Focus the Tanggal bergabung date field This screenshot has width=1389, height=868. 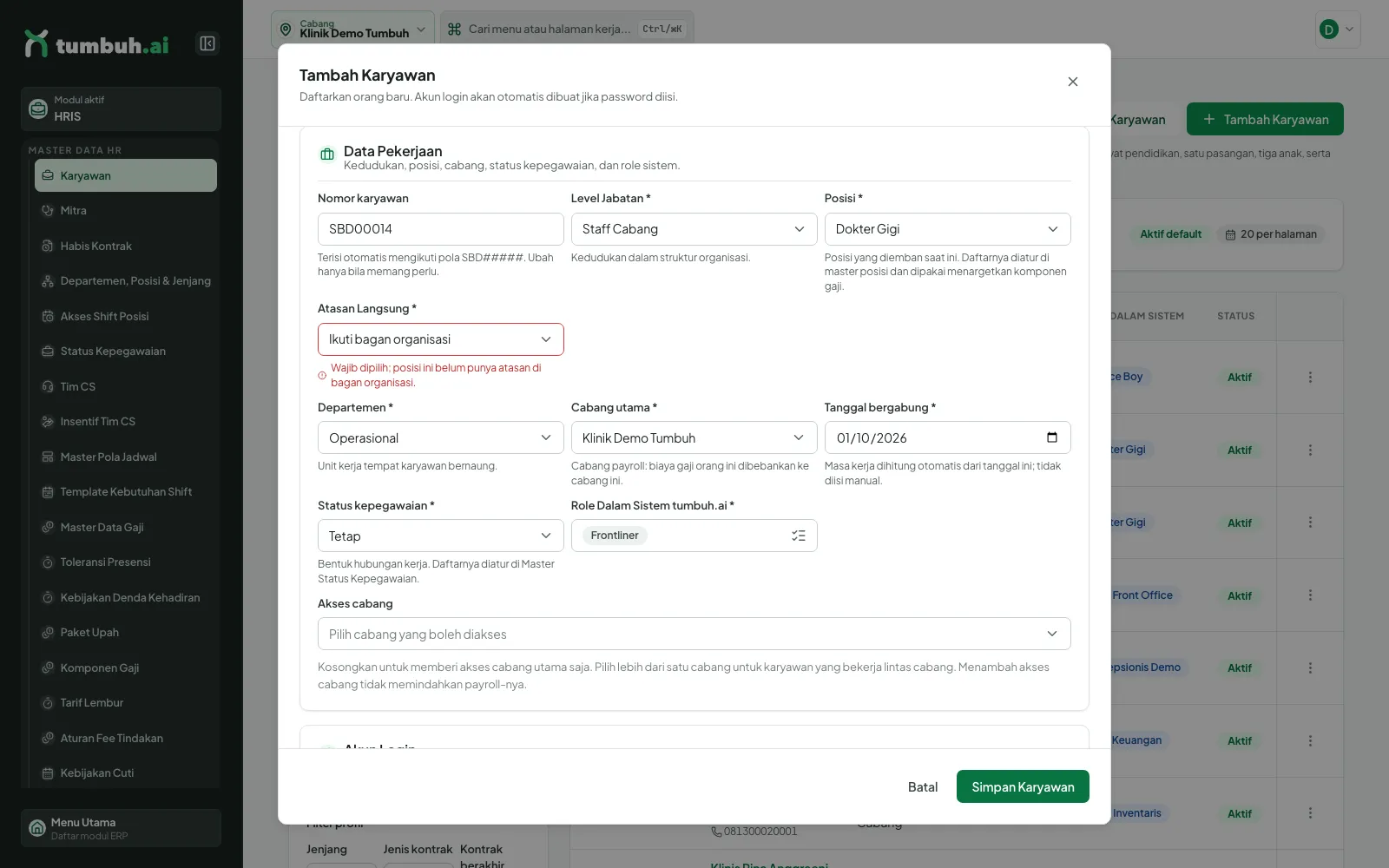point(947,437)
